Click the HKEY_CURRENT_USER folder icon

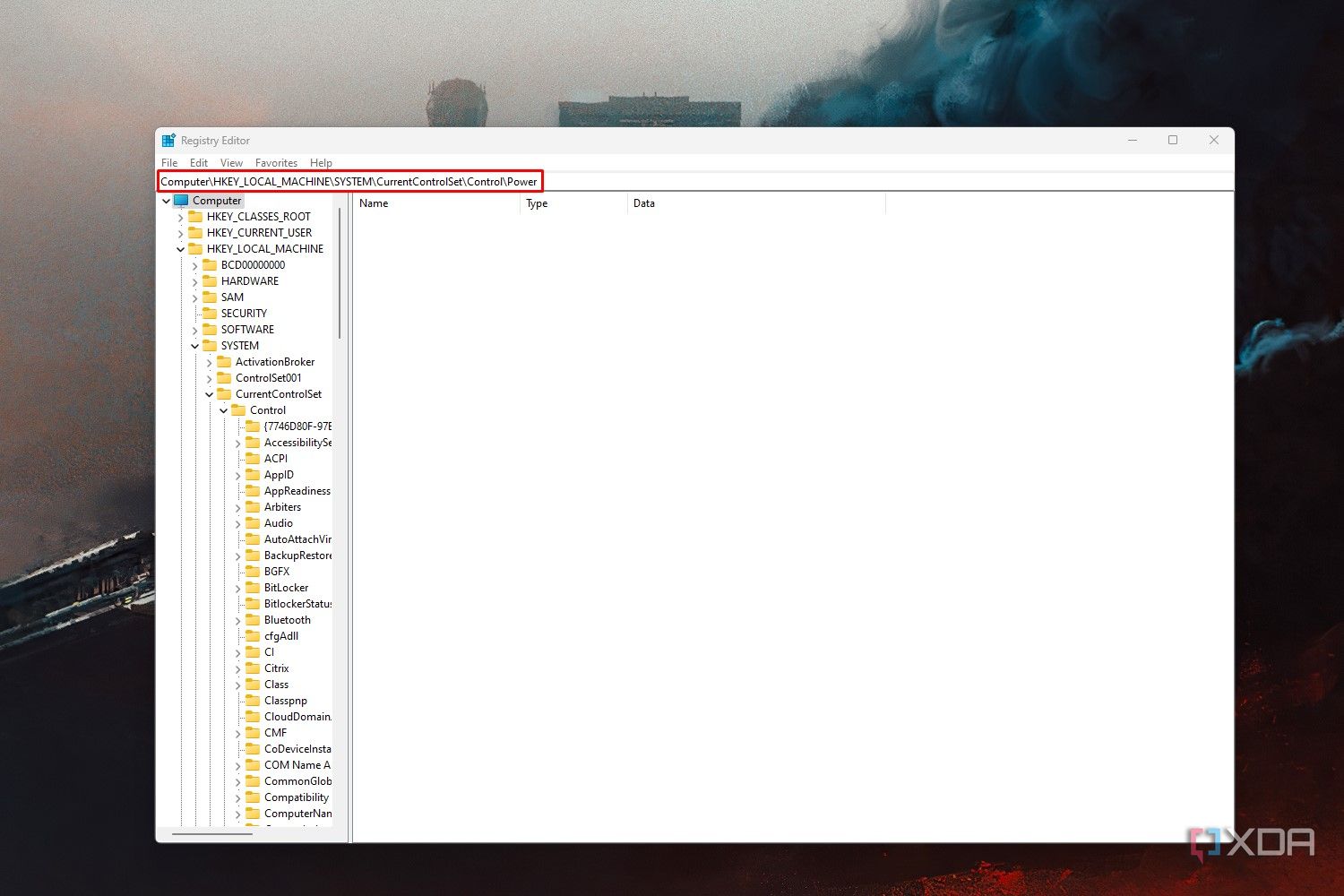(197, 232)
